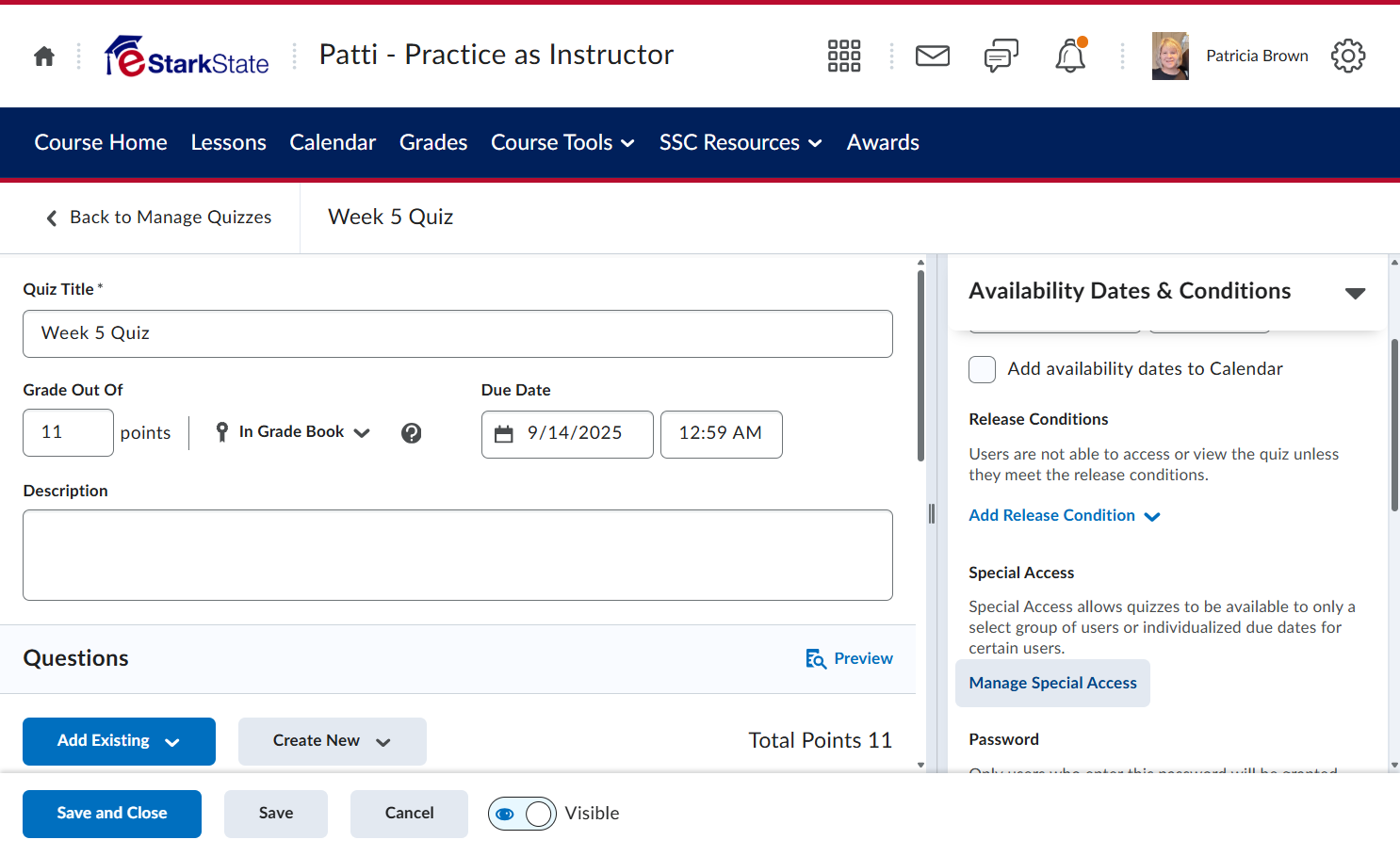The height and width of the screenshot is (856, 1400).
Task: Open the due date calendar picker icon
Action: pyautogui.click(x=504, y=434)
